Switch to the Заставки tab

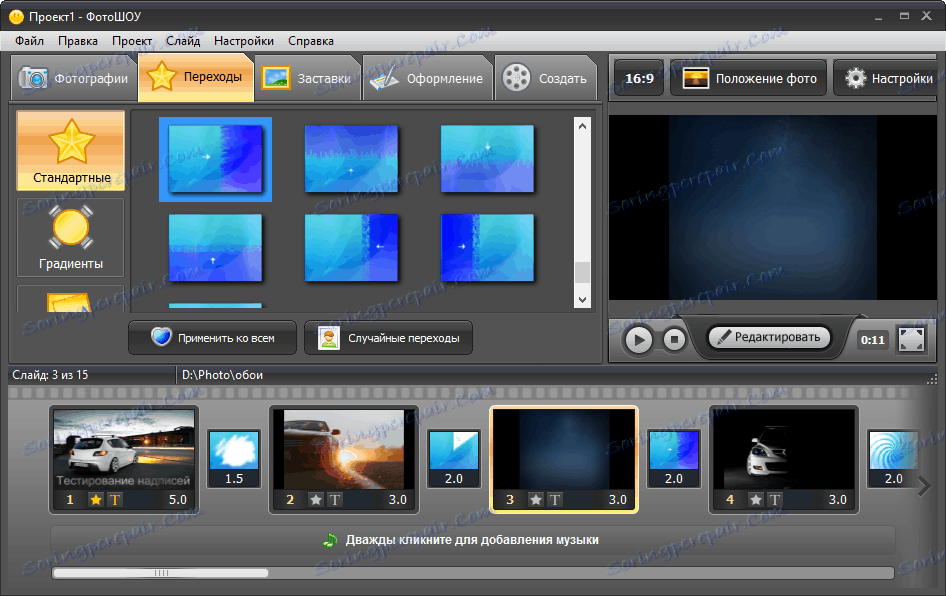[308, 78]
